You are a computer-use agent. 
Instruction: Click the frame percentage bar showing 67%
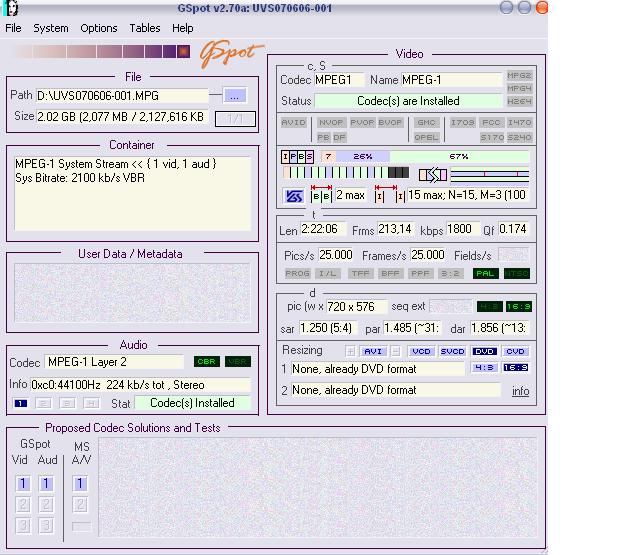(x=459, y=156)
